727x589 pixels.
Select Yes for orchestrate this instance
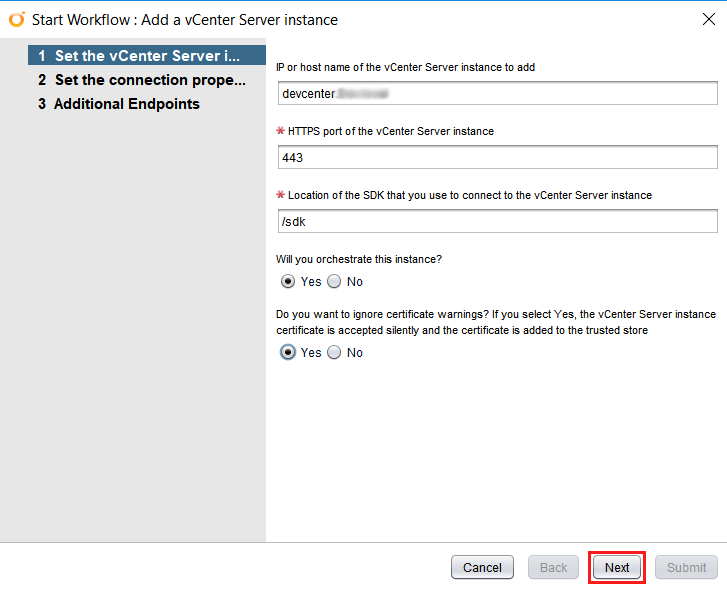tap(288, 282)
